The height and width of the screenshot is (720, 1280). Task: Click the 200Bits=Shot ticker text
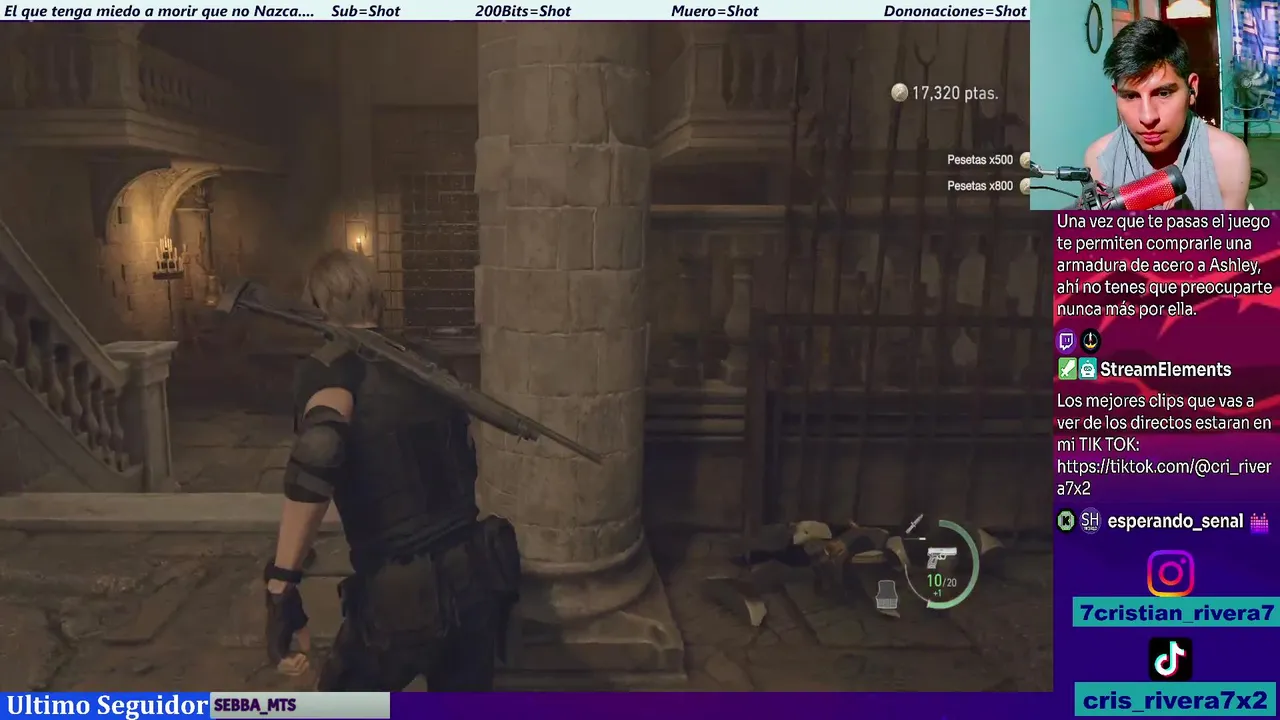523,11
